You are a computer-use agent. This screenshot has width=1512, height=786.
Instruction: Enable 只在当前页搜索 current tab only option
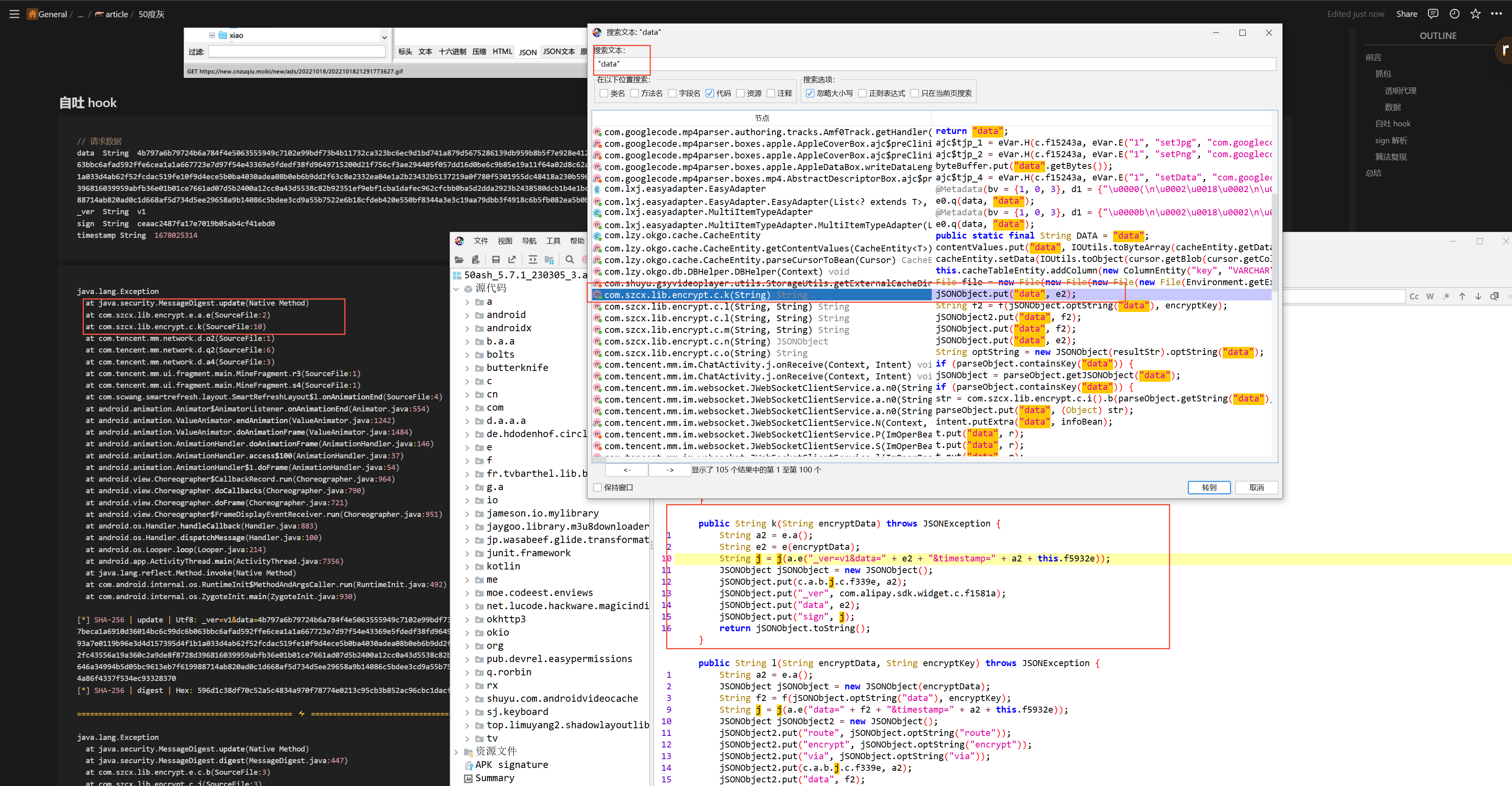(x=914, y=93)
